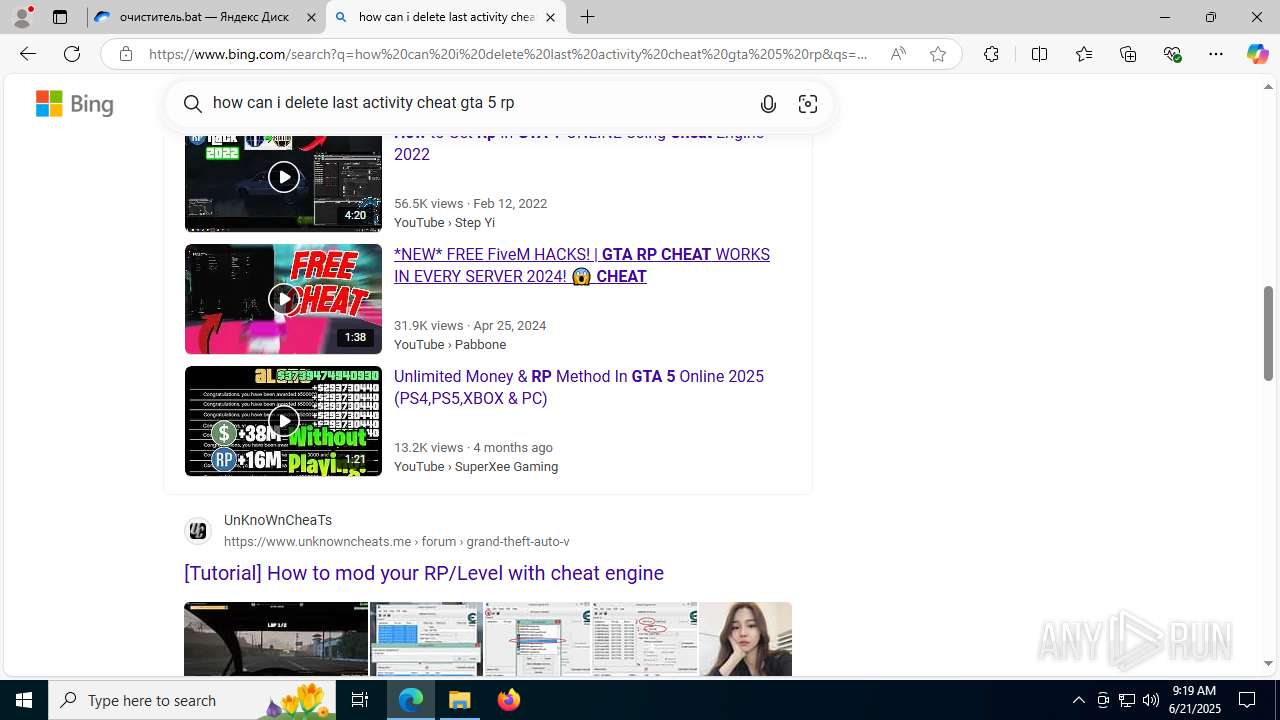The width and height of the screenshot is (1280, 720).
Task: Play the Cheat Engine 2022 video thumbnail
Action: click(x=283, y=178)
